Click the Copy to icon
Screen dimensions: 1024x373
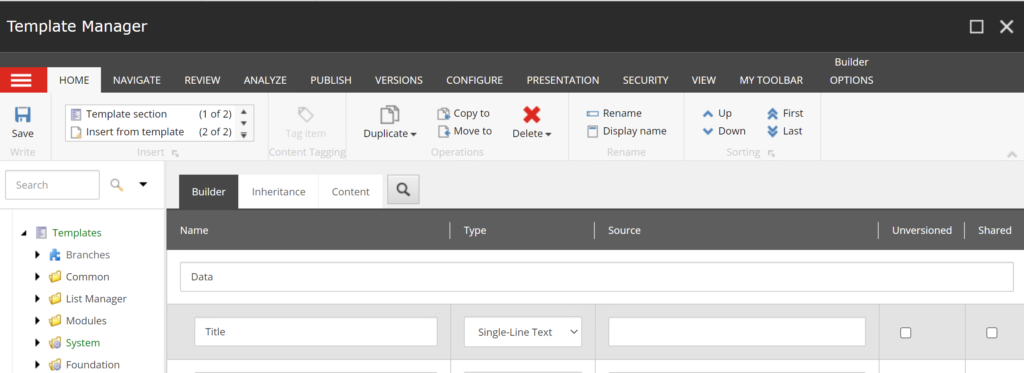(443, 114)
